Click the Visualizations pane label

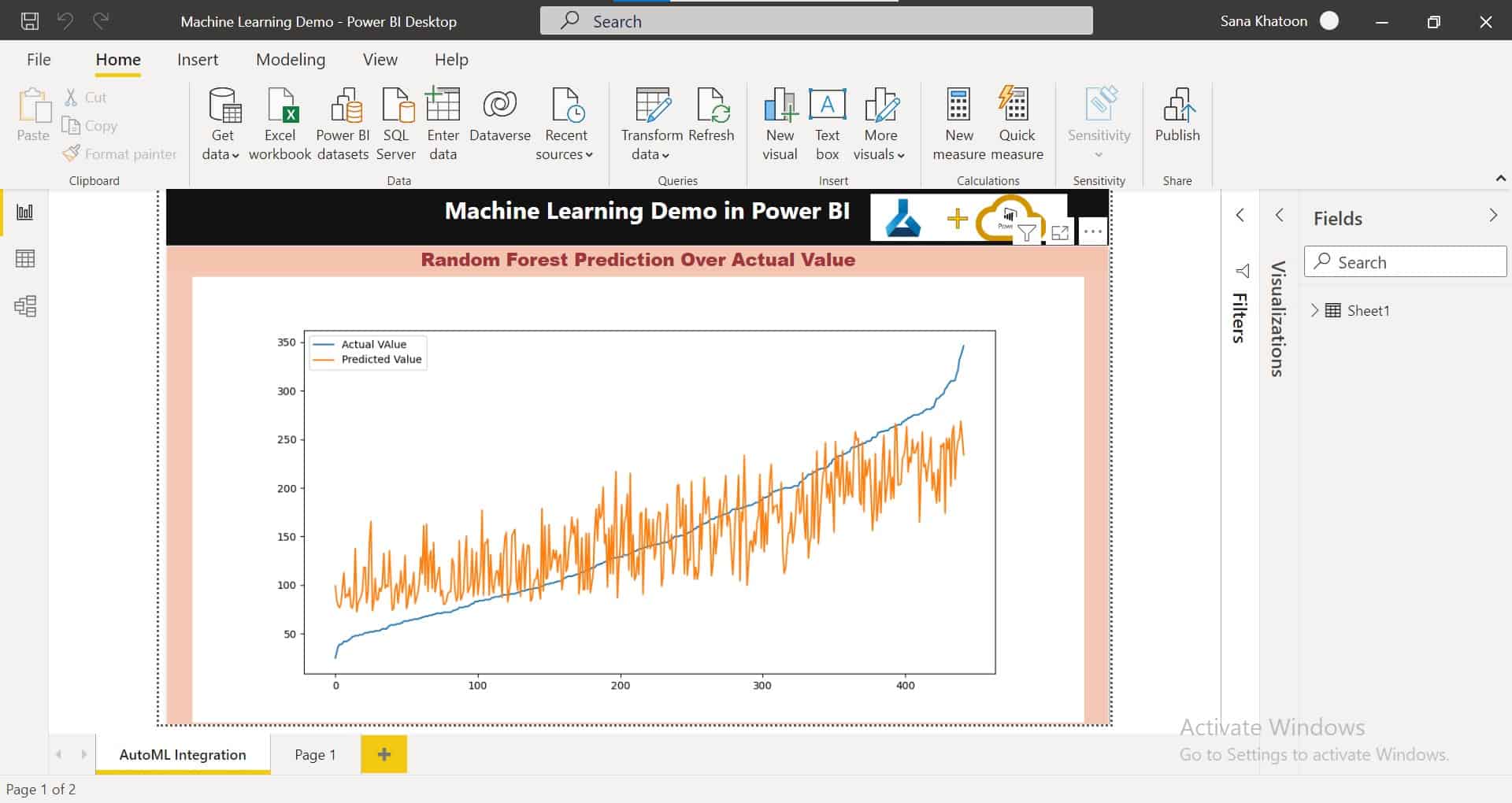pos(1278,319)
